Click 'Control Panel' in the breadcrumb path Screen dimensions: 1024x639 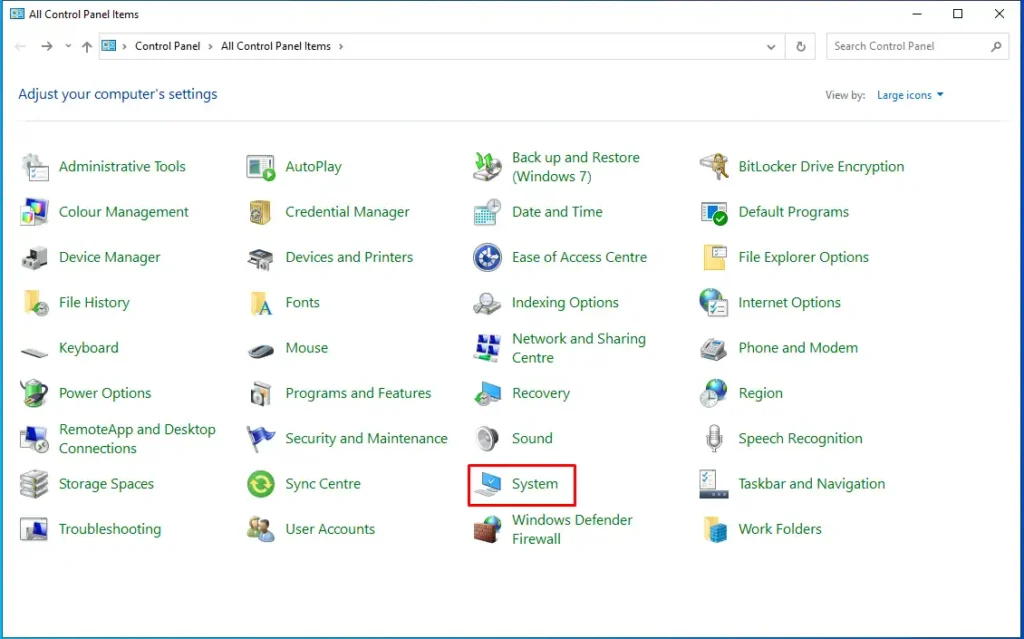(x=167, y=47)
